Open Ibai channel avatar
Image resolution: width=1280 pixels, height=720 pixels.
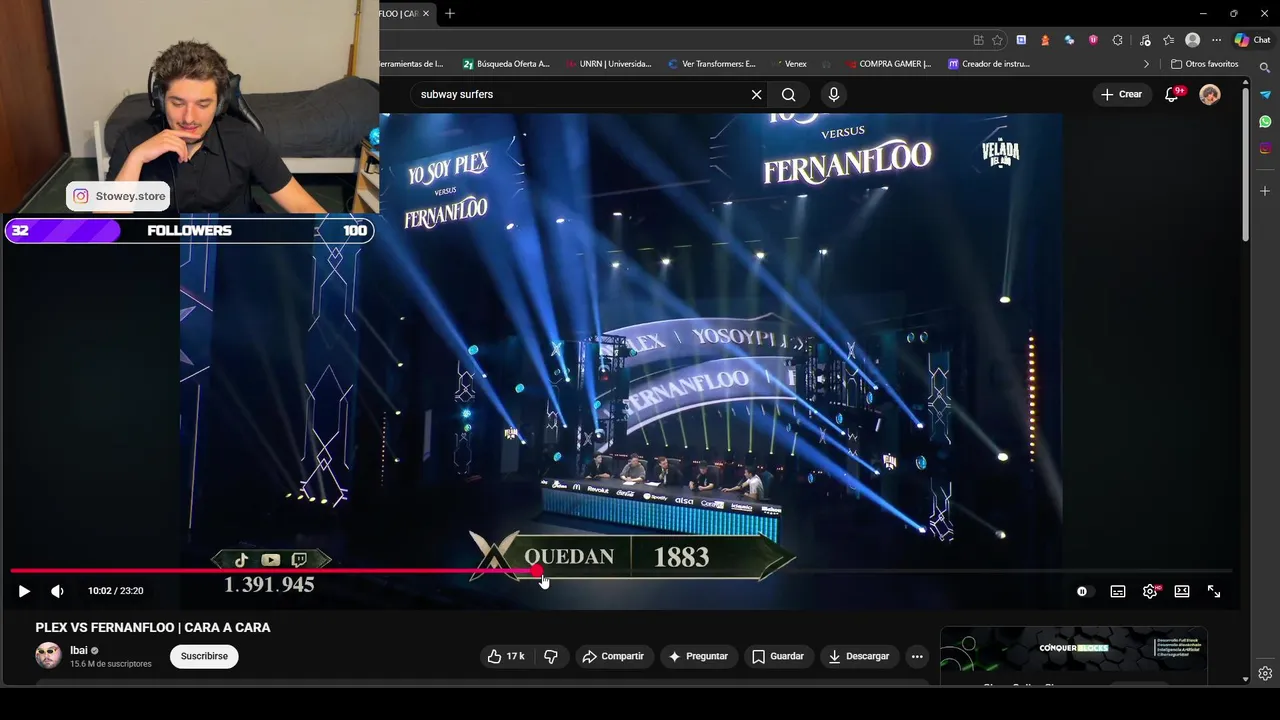point(48,656)
